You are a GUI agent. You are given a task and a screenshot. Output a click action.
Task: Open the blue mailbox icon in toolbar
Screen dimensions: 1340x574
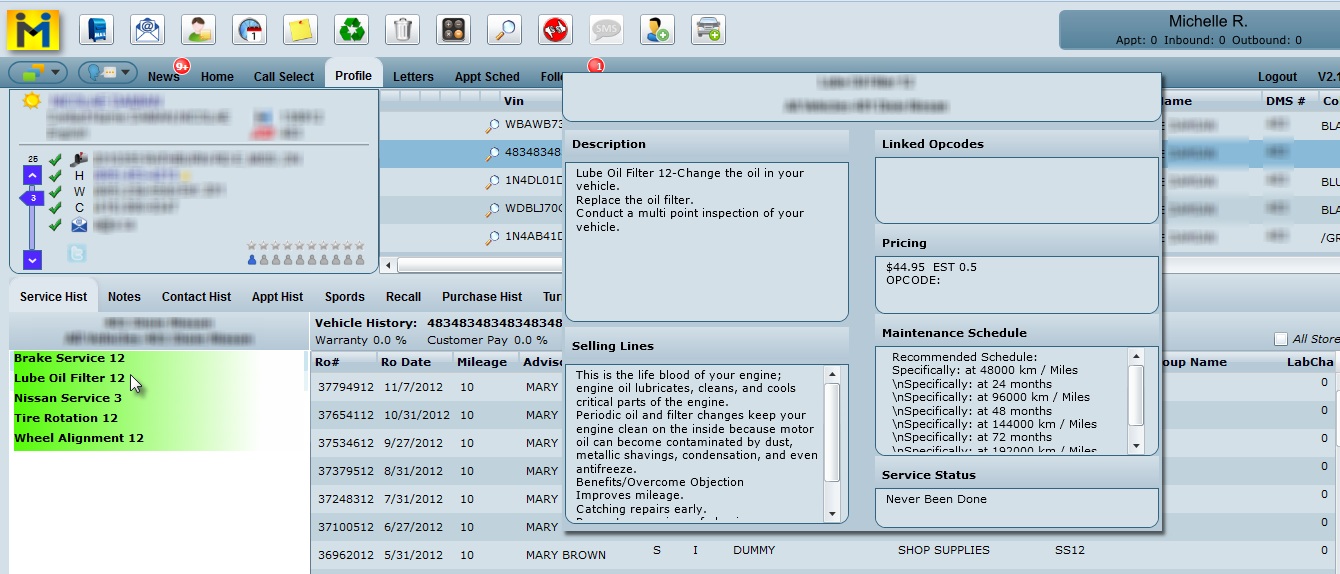(x=97, y=30)
